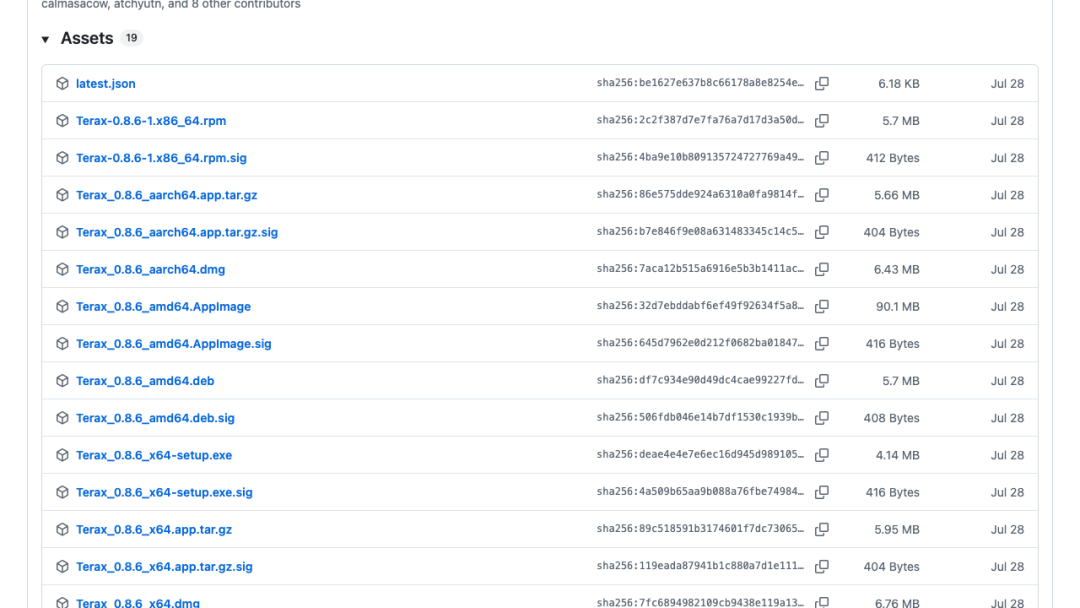Viewport: 1080px width, 608px height.
Task: Collapse the Assets section triangle
Action: point(45,39)
